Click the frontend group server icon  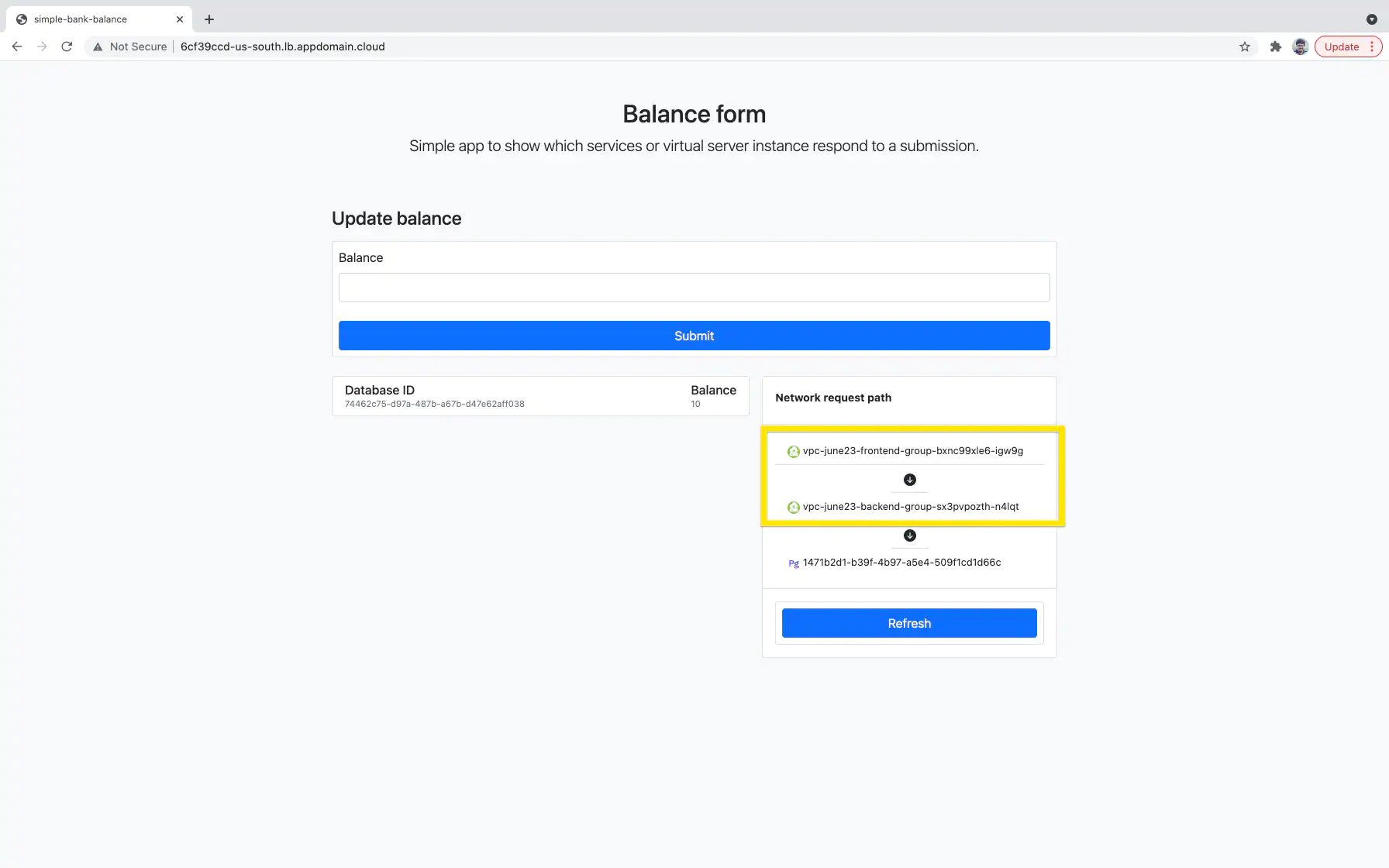793,451
